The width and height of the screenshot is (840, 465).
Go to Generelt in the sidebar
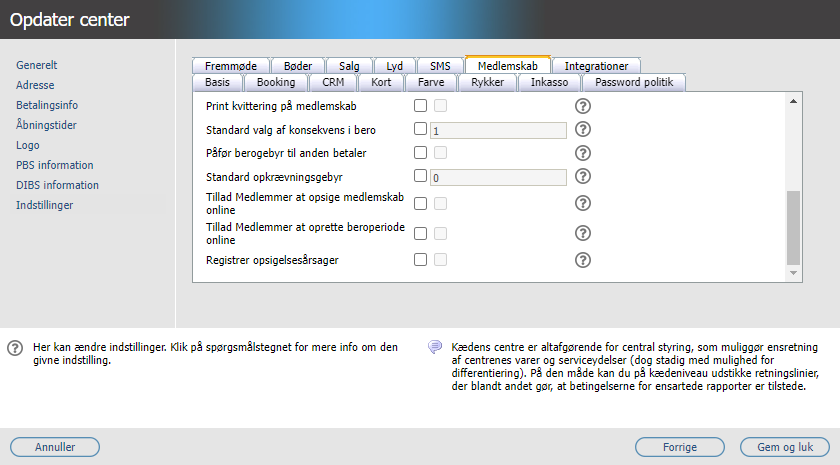coord(36,65)
